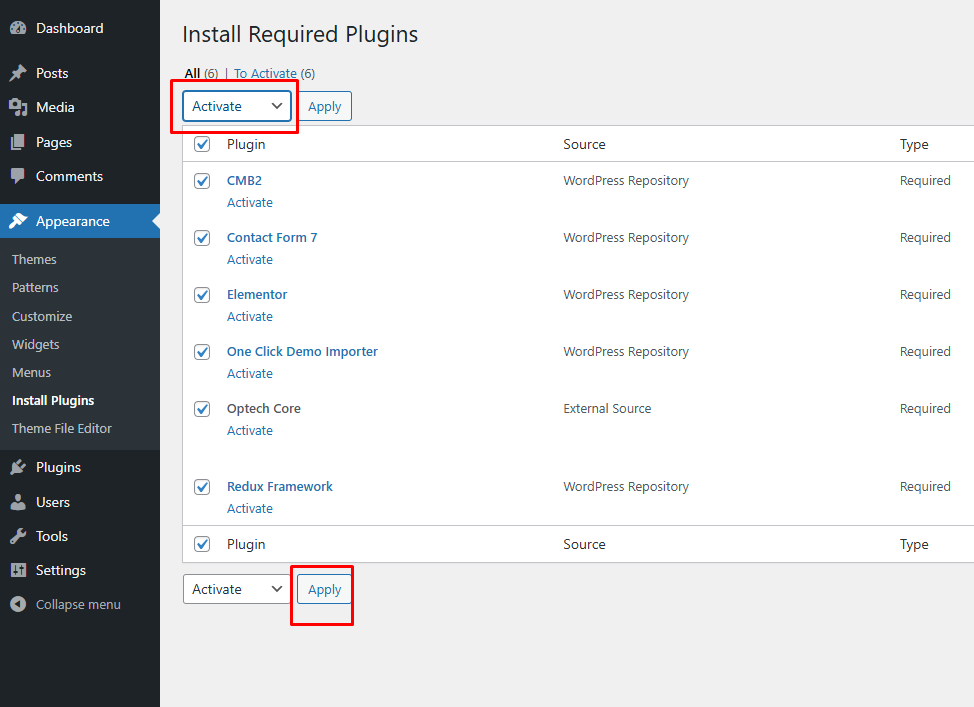Deselect the select-all Plugin checkbox

click(x=202, y=144)
